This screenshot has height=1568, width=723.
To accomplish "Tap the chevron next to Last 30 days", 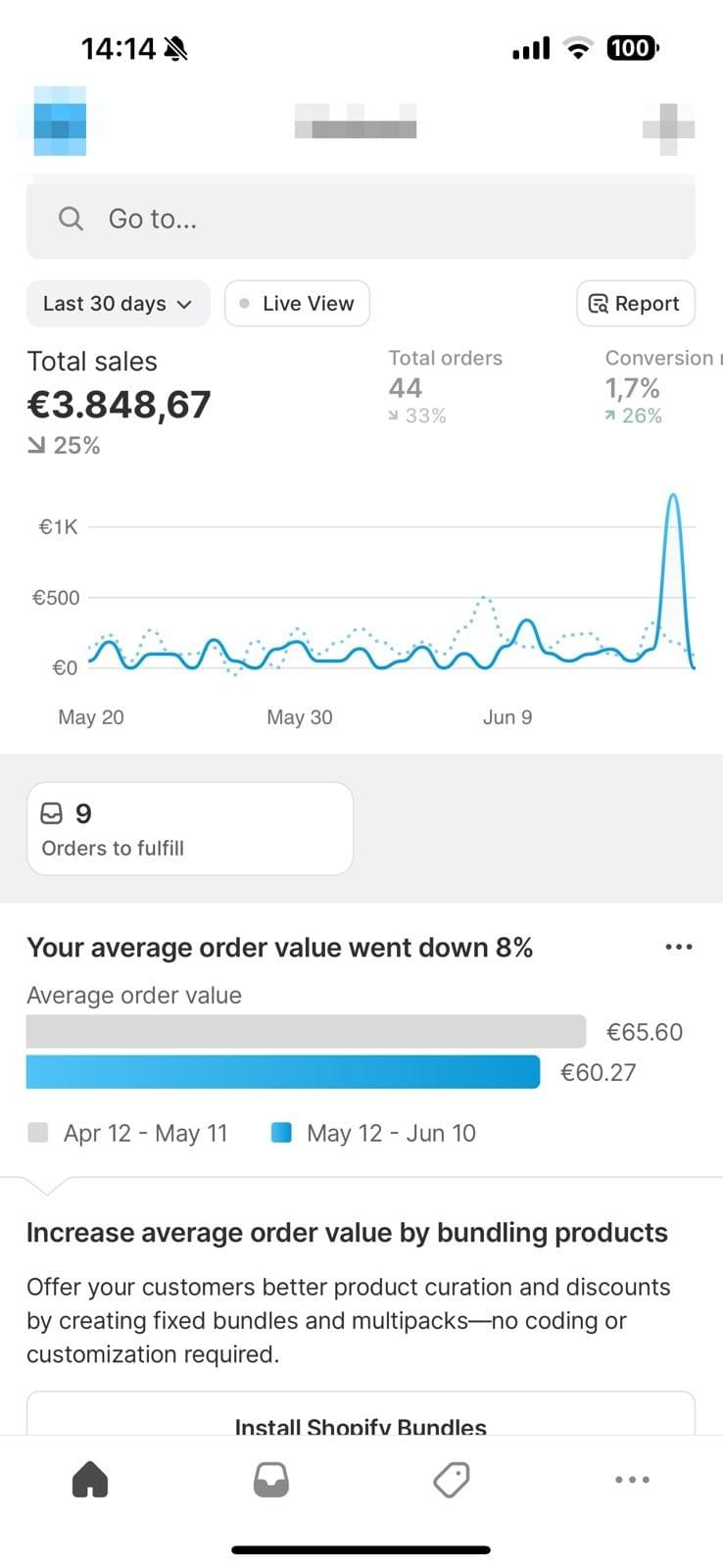I will [184, 305].
